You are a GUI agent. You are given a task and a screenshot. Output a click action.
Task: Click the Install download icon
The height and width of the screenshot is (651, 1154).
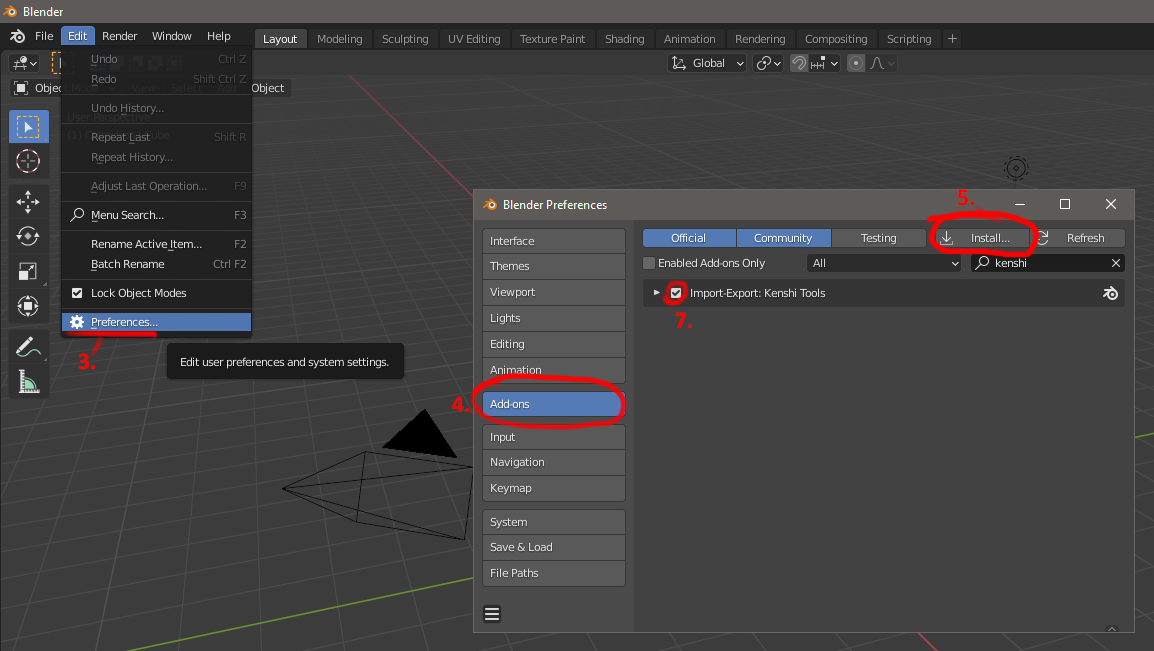pyautogui.click(x=946, y=238)
